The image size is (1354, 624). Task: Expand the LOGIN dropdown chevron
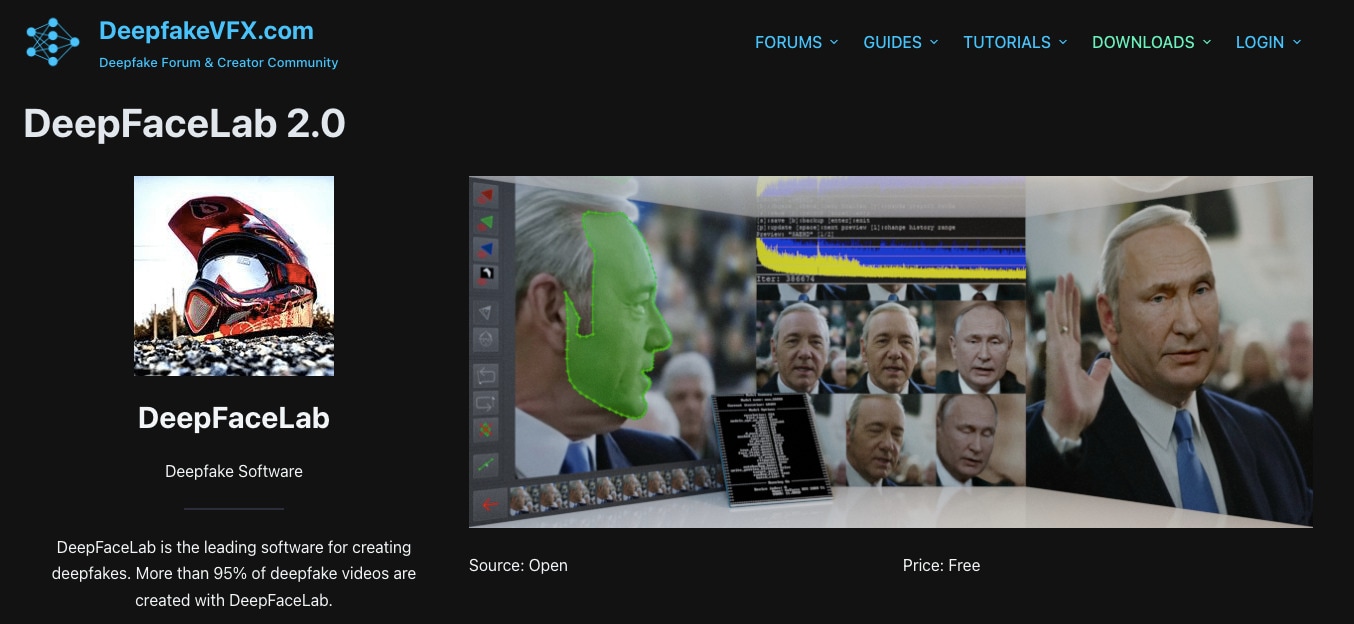coord(1297,42)
